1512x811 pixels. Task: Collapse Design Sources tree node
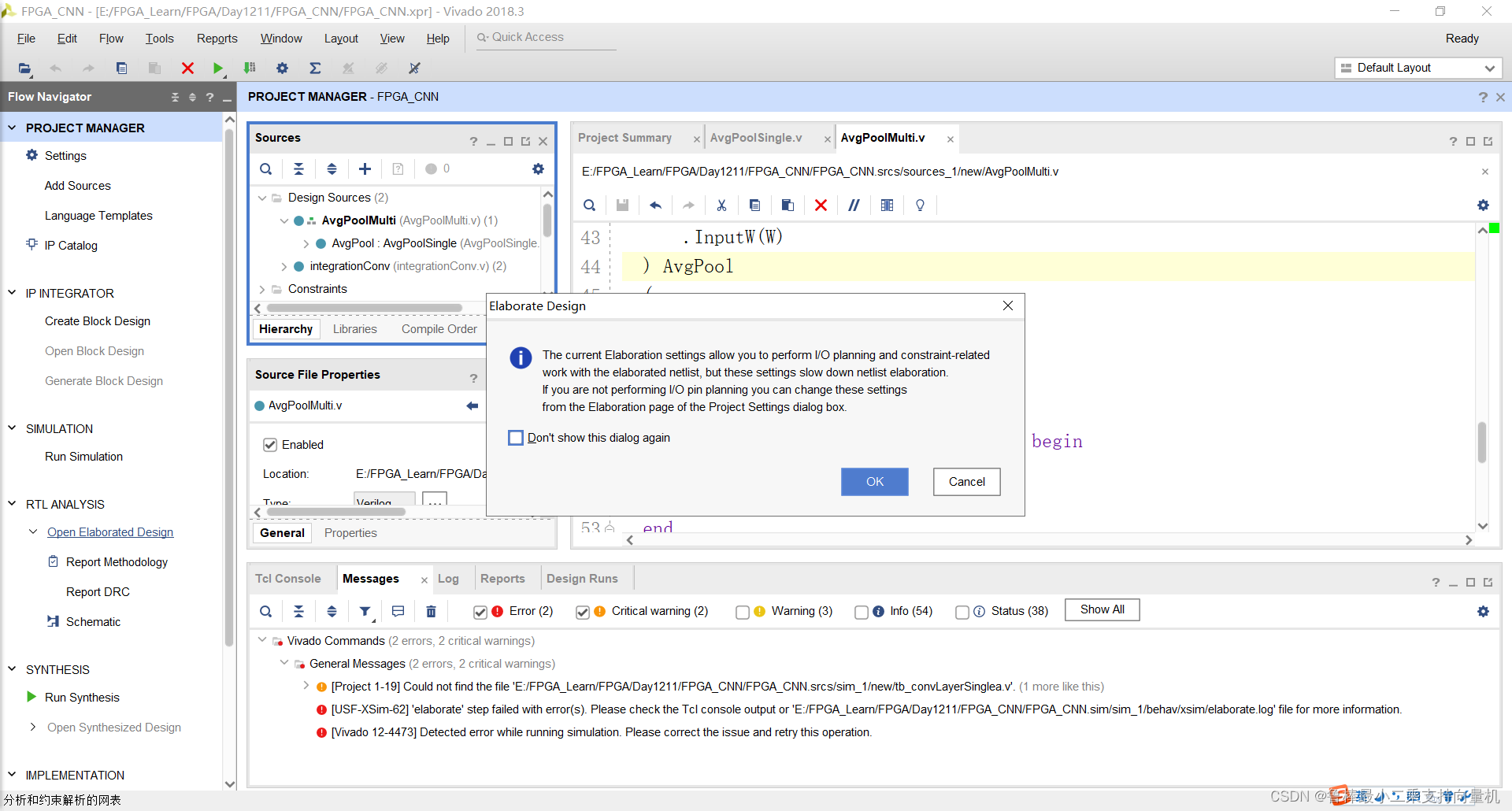tap(262, 198)
